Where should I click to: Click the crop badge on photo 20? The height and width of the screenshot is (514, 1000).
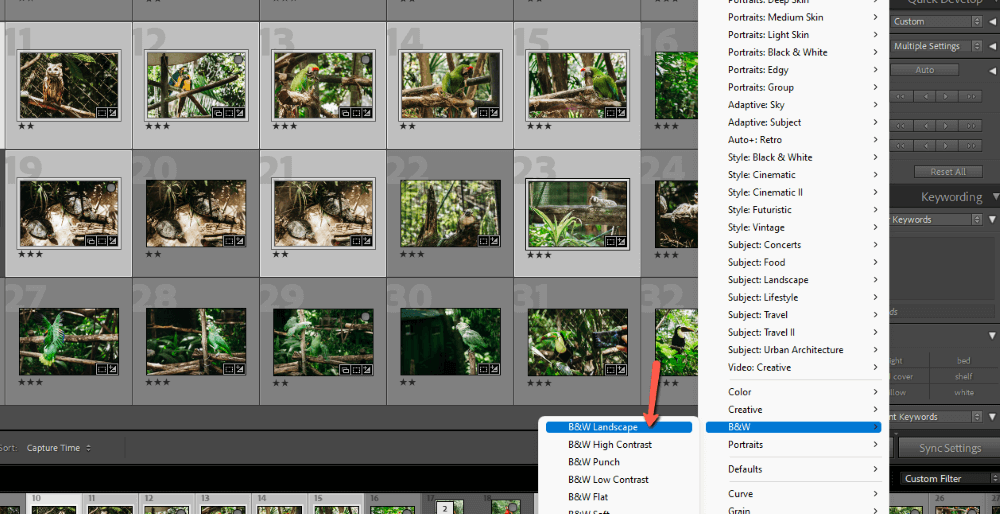pos(230,241)
